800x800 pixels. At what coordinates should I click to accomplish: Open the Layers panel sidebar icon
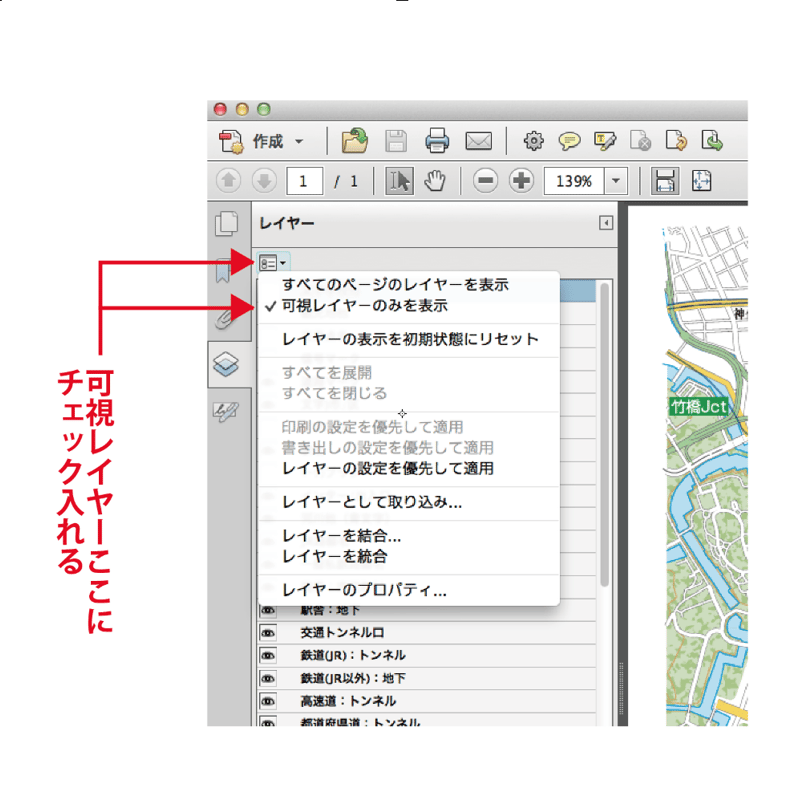pos(228,366)
